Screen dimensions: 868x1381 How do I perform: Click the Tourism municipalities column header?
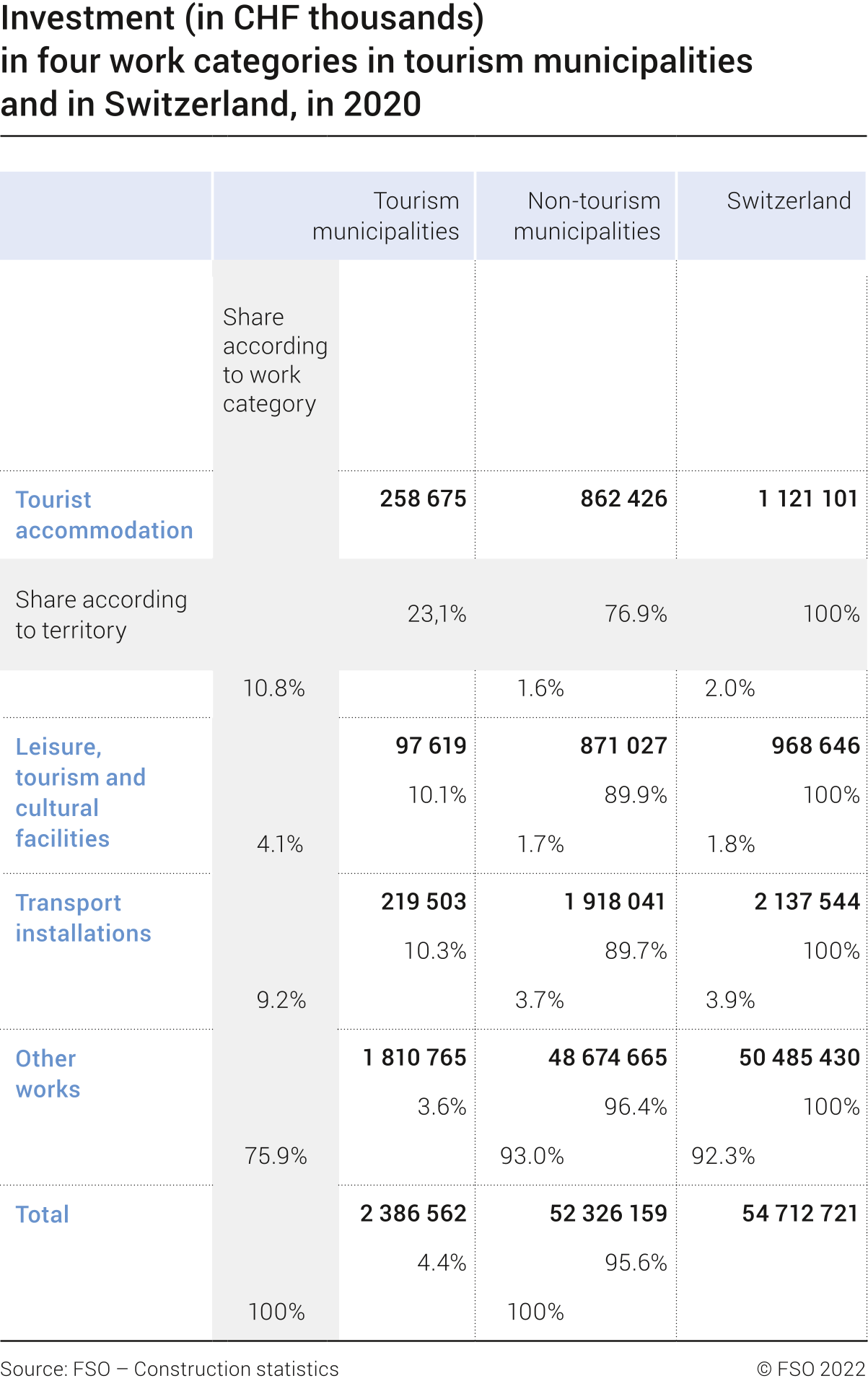[386, 216]
